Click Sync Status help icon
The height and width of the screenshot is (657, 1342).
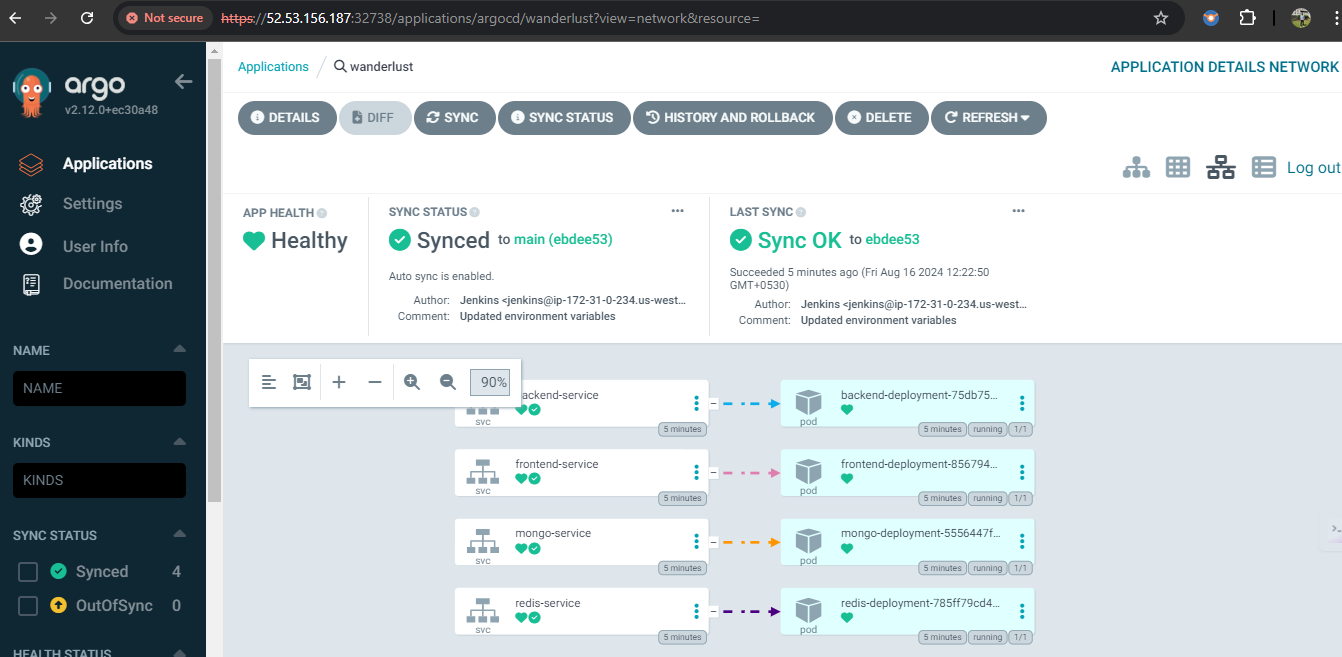click(x=475, y=212)
